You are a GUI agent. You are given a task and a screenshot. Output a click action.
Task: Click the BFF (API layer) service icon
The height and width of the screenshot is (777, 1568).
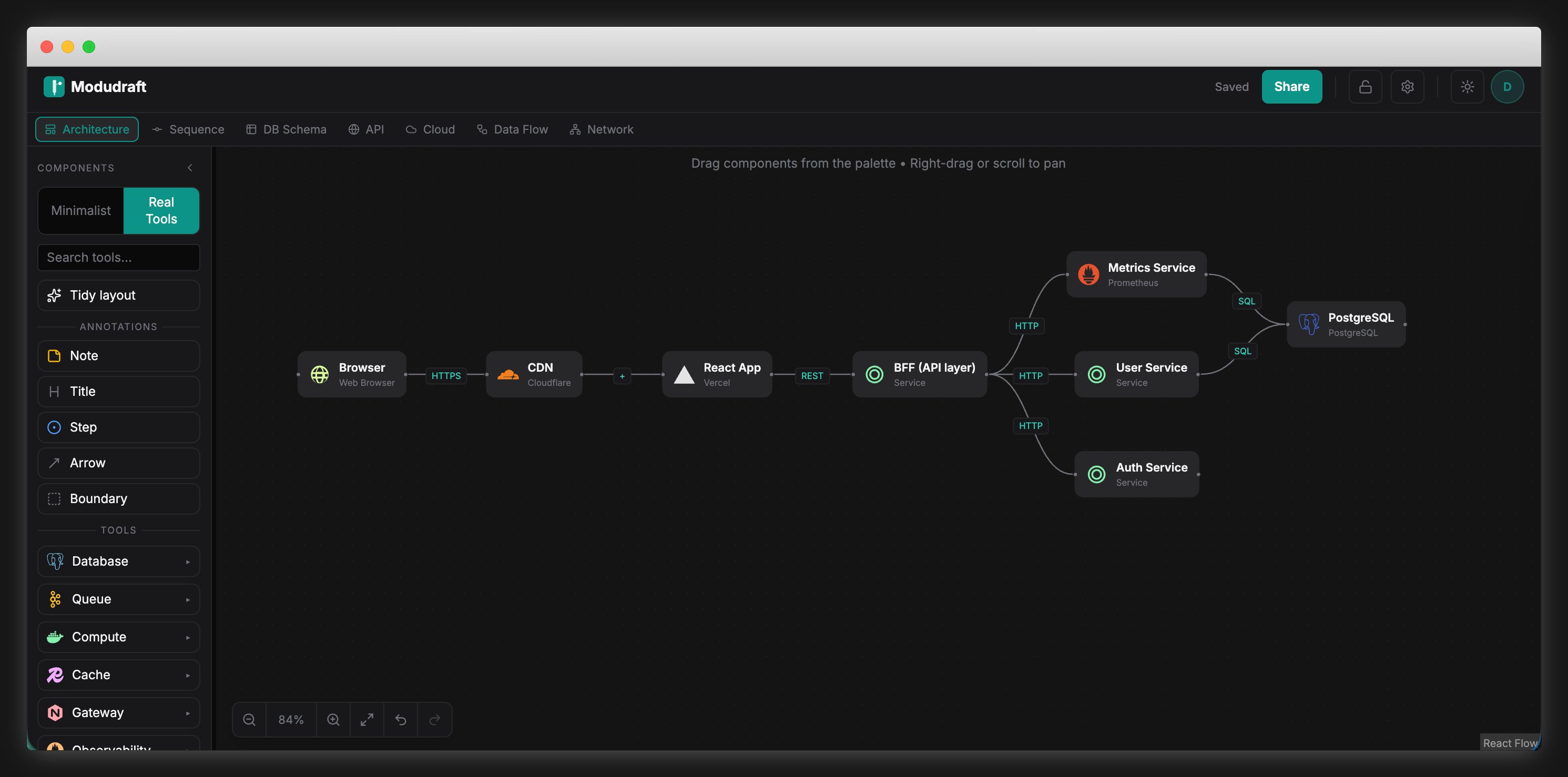pos(874,374)
